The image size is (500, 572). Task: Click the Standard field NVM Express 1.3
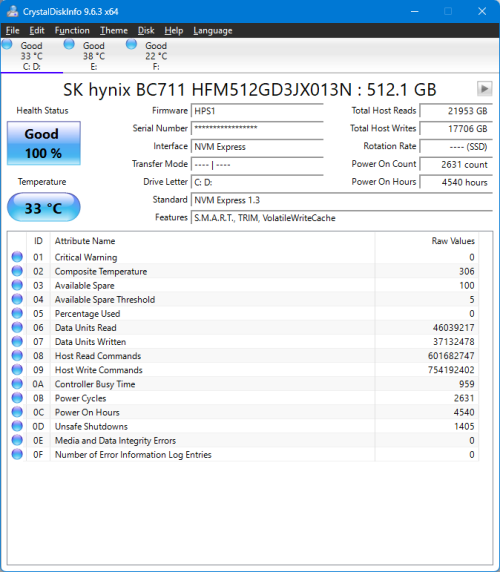[342, 200]
